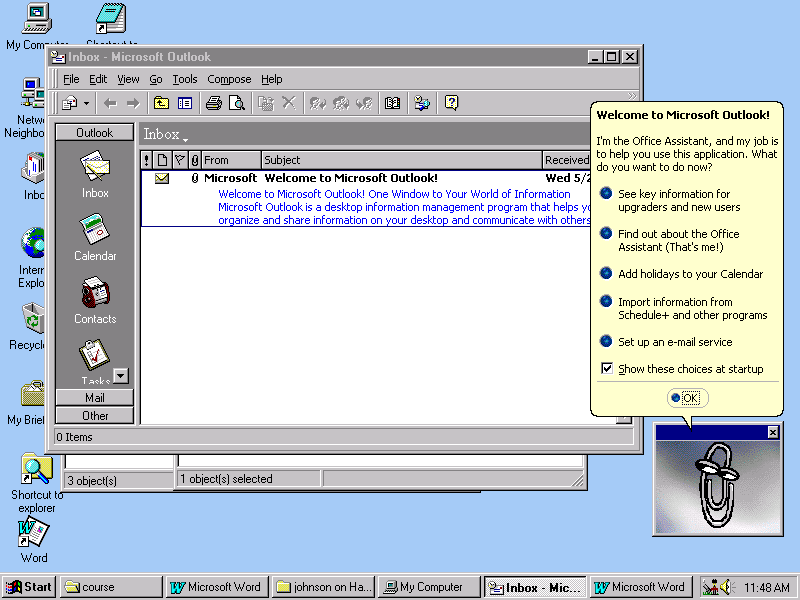Choose Find out about the Office Assistant
This screenshot has height=600, width=800.
pos(670,240)
